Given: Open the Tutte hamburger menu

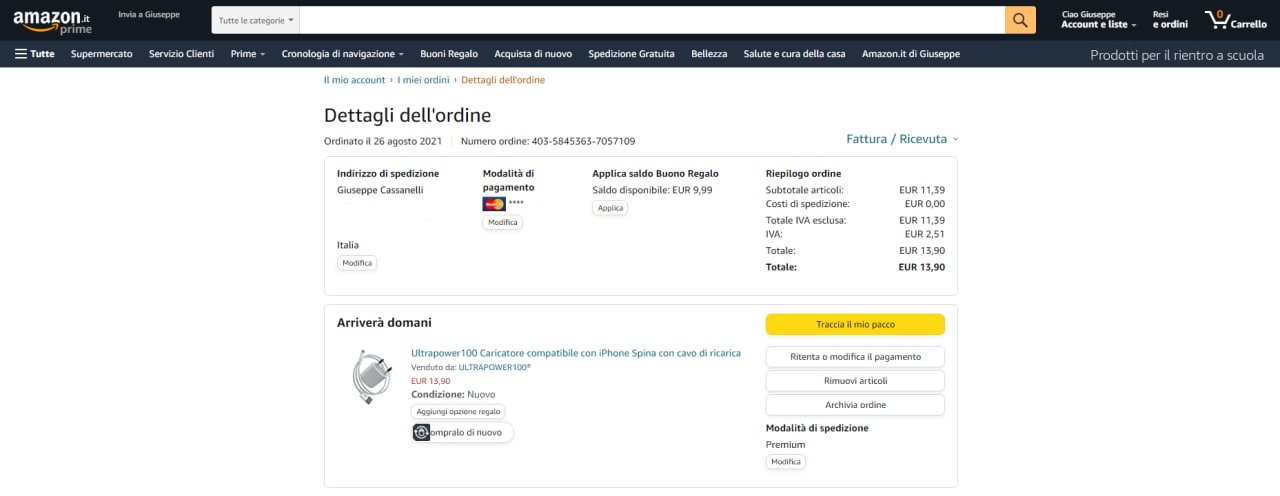Looking at the screenshot, I should pos(35,54).
